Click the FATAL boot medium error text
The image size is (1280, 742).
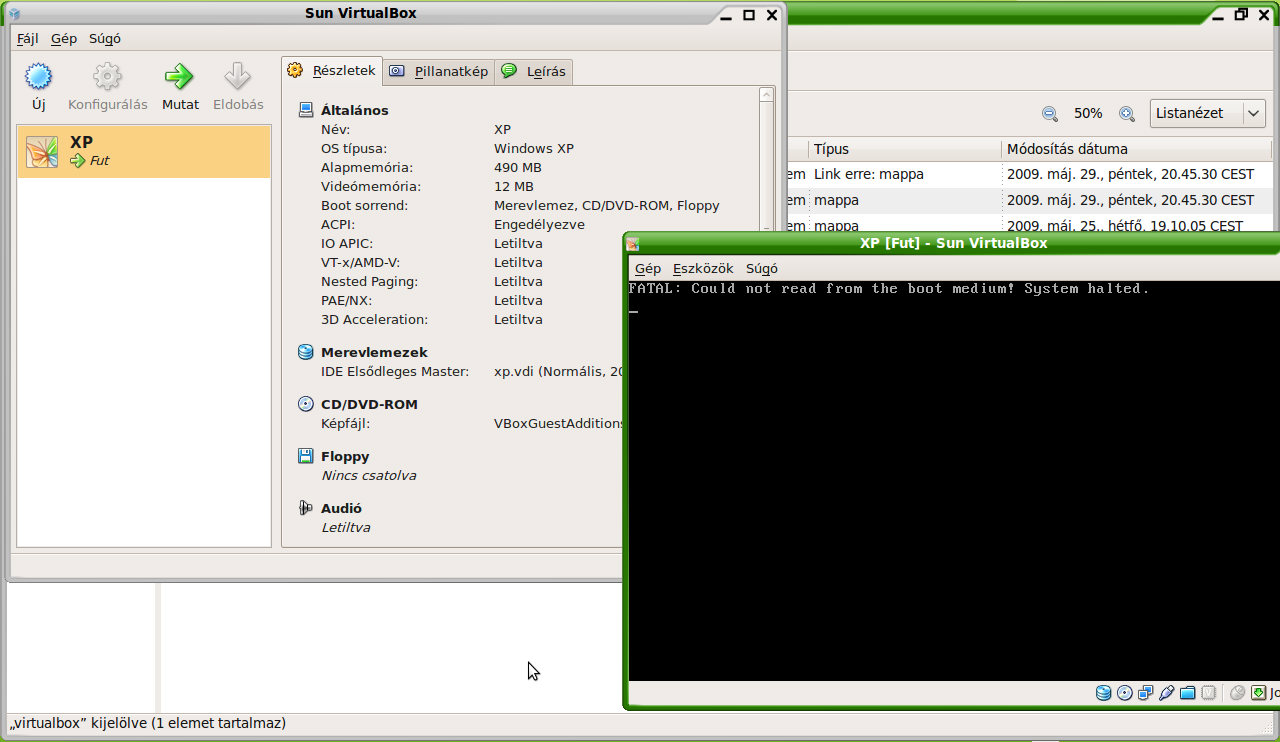pyautogui.click(x=889, y=288)
